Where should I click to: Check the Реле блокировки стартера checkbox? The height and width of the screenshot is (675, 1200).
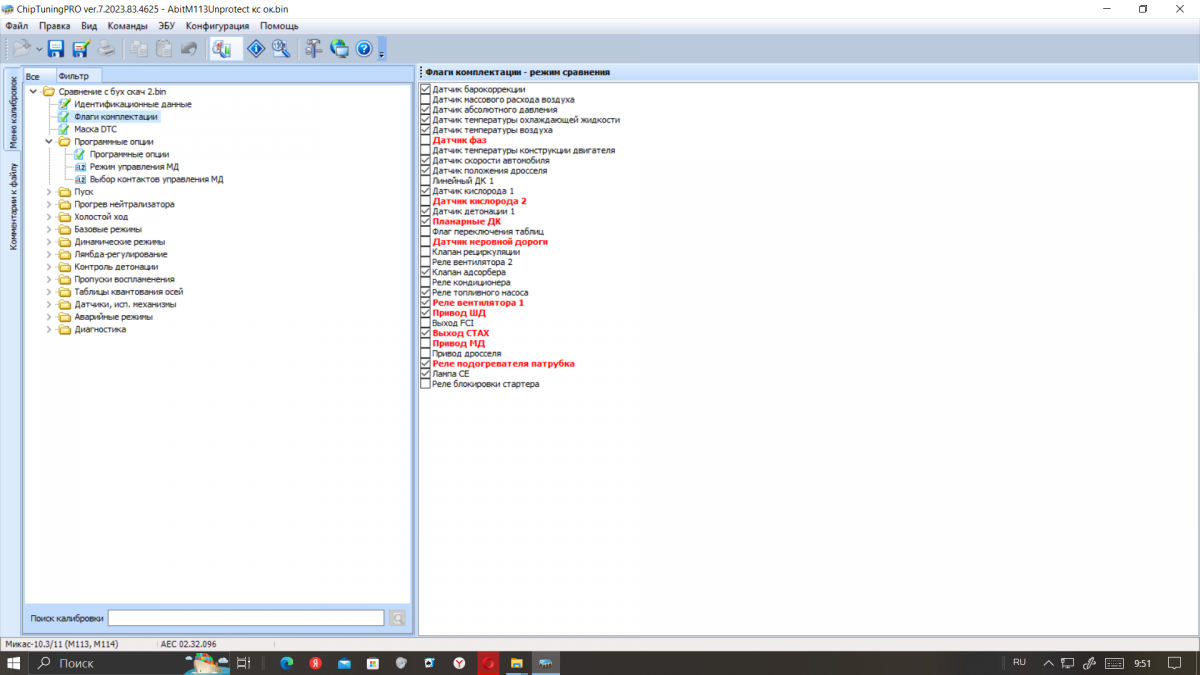(425, 384)
